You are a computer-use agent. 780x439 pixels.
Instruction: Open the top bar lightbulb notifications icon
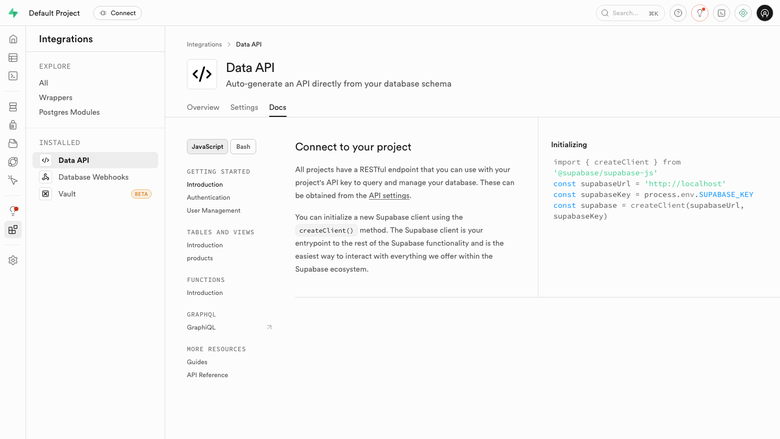[x=699, y=13]
